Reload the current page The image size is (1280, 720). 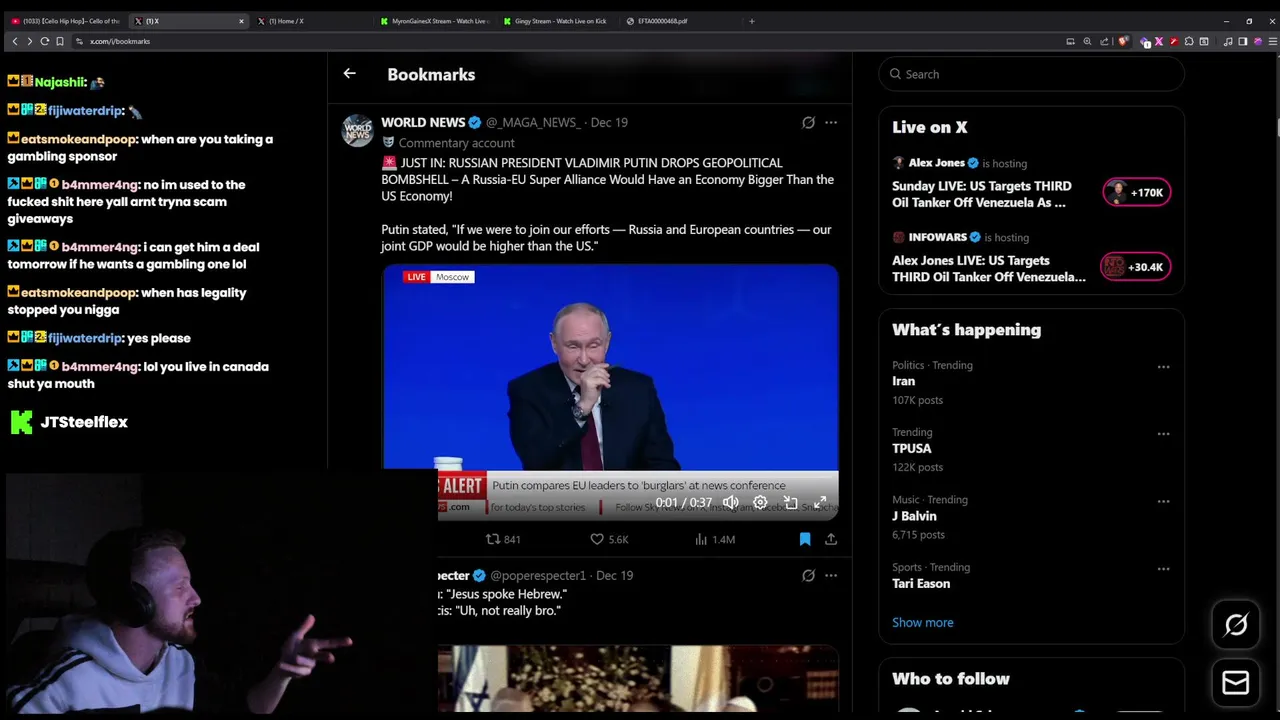[44, 41]
